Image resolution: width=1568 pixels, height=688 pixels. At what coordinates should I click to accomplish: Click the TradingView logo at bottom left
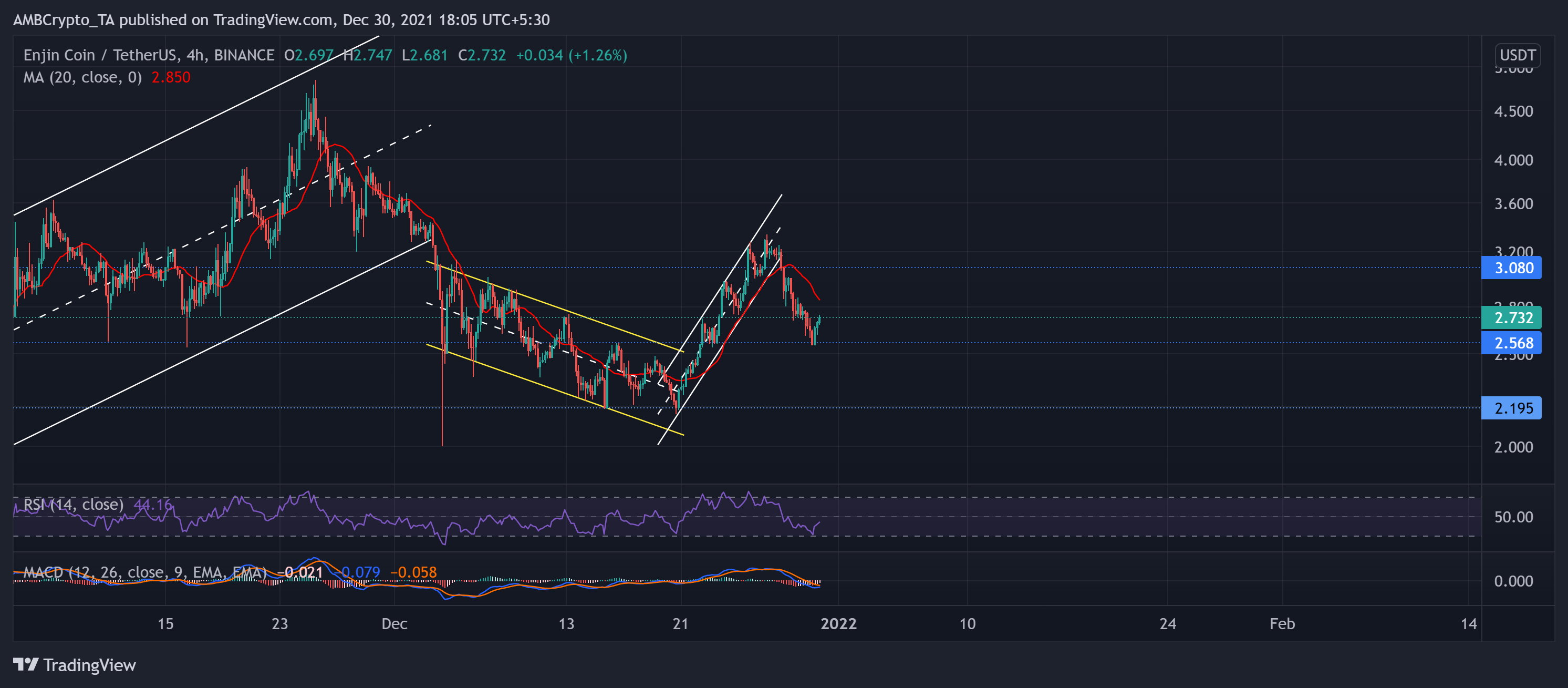pos(73,665)
